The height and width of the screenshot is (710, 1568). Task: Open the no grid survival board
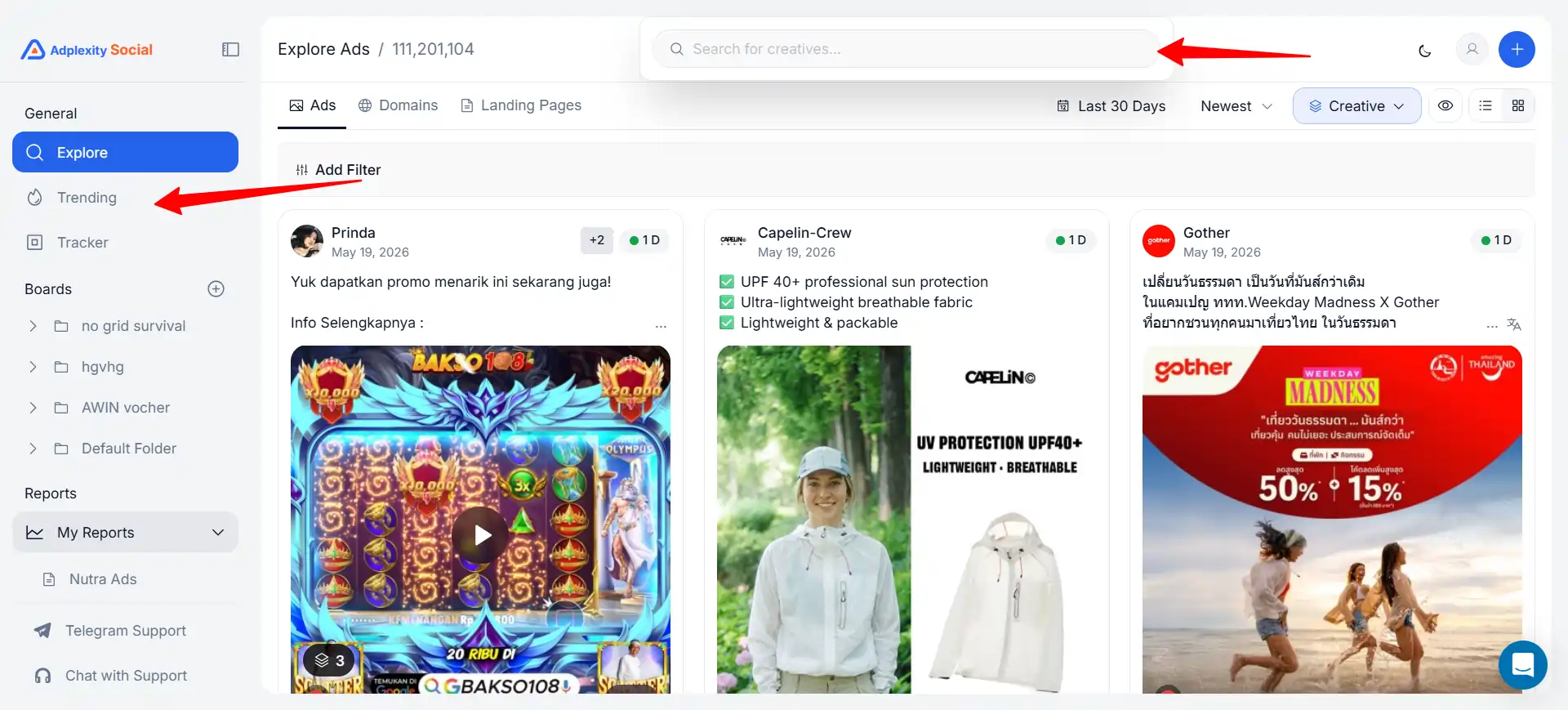133,326
